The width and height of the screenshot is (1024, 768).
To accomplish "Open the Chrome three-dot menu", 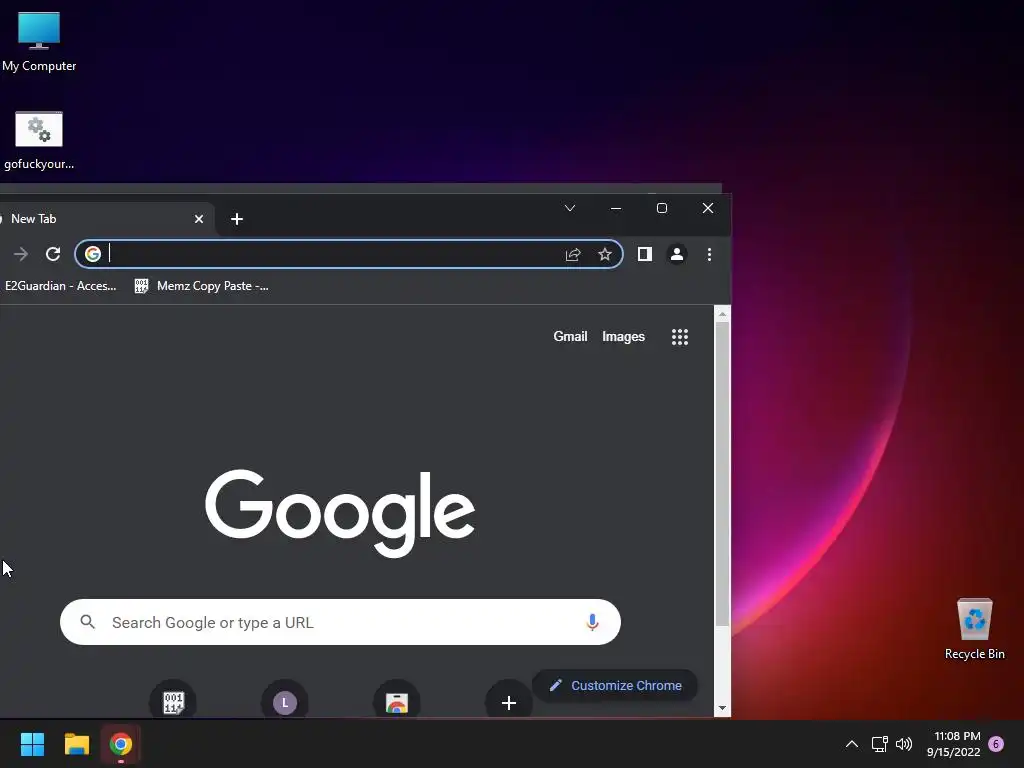I will point(709,254).
